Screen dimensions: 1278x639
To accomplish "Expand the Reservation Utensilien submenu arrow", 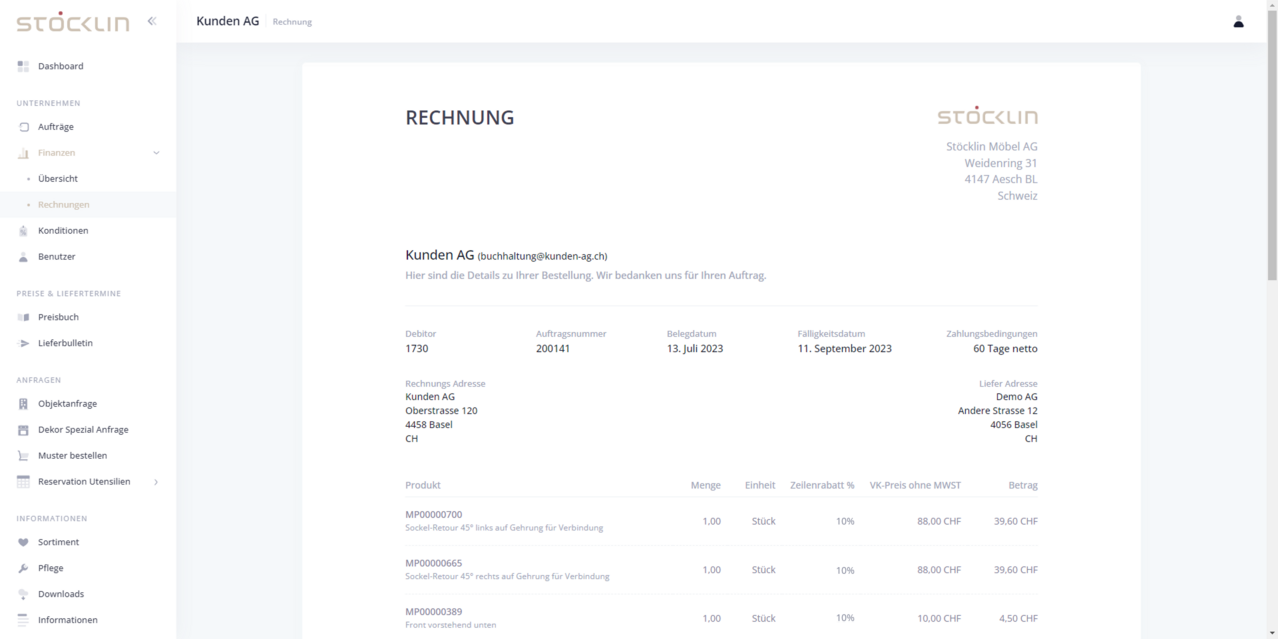I will [x=156, y=482].
